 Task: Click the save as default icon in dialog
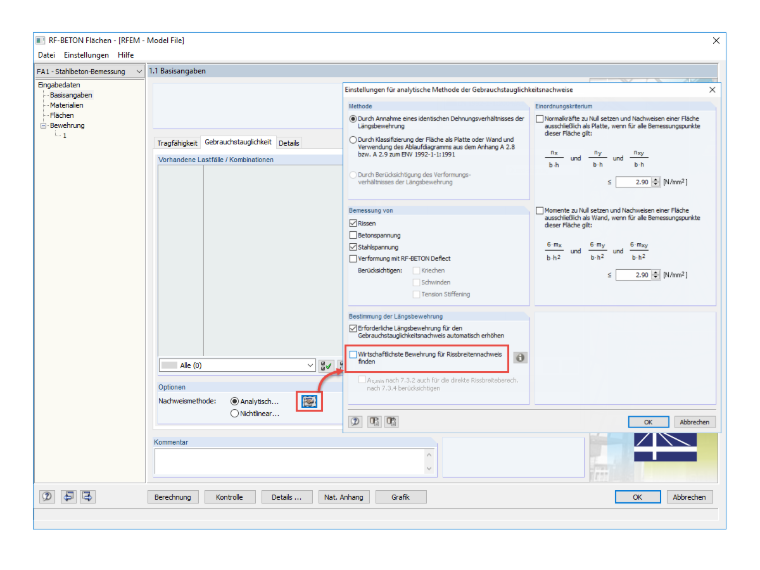[392, 422]
